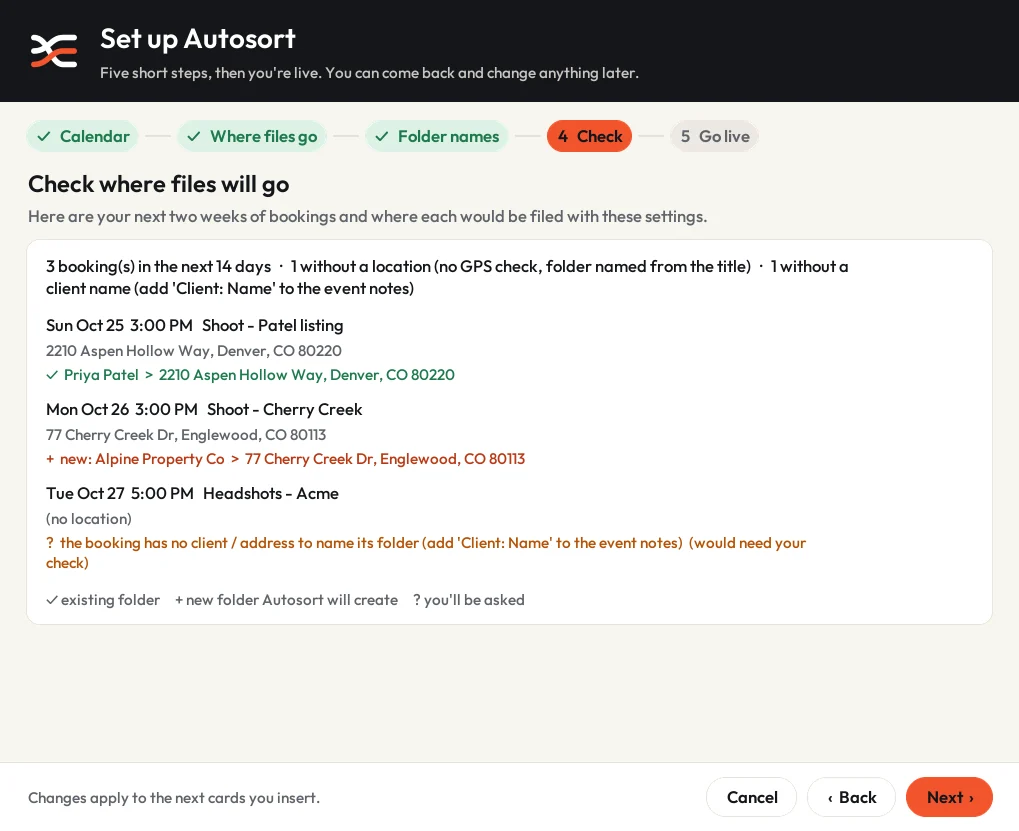The image size is (1019, 831).
Task: Click the you'll be asked legend entry
Action: (469, 600)
